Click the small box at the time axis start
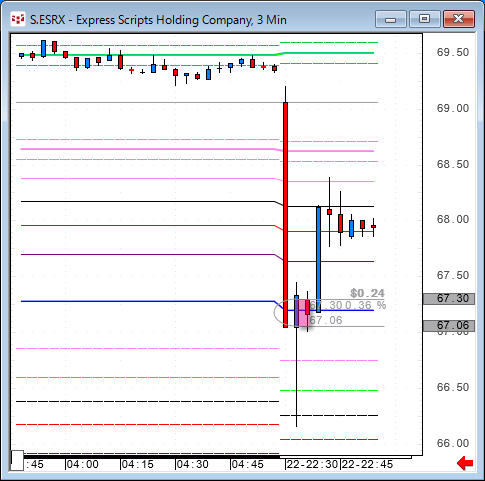Viewport: 485px width, 481px height. pos(17,460)
